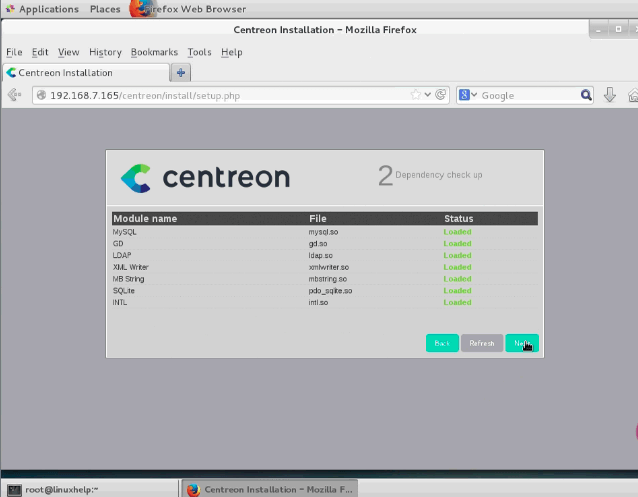Select Centreon Installation Firefox taskbar entry

[270, 489]
